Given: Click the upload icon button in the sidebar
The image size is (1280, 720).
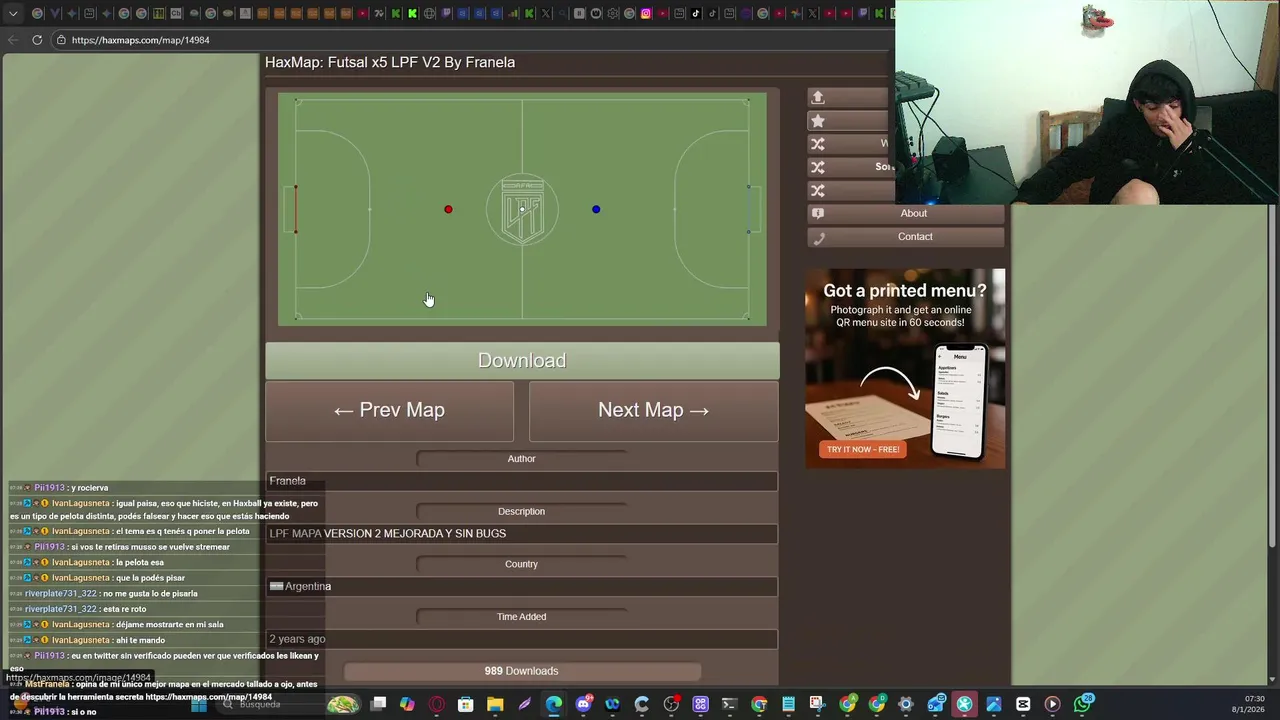Looking at the screenshot, I should coord(850,97).
